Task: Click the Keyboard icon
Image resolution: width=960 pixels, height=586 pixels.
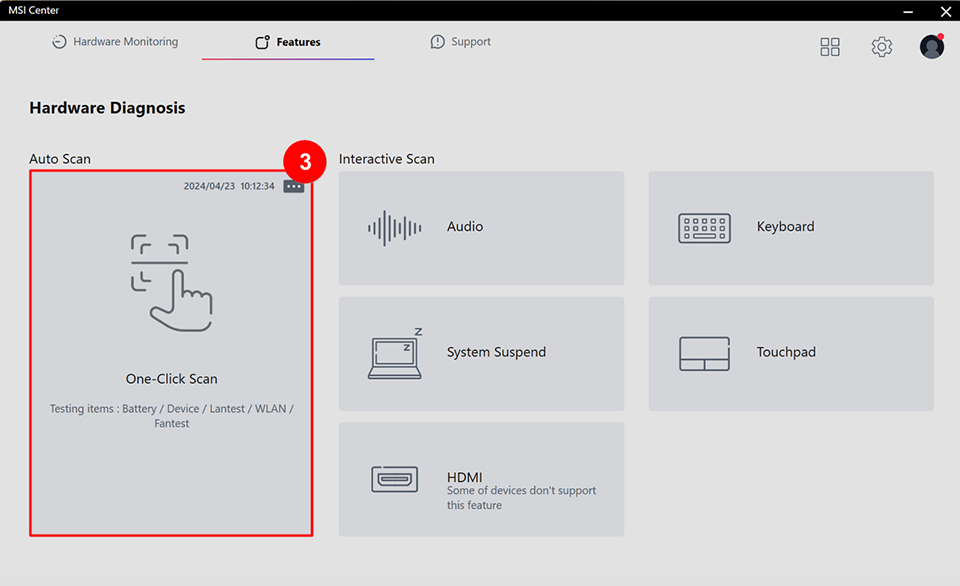Action: pyautogui.click(x=704, y=228)
